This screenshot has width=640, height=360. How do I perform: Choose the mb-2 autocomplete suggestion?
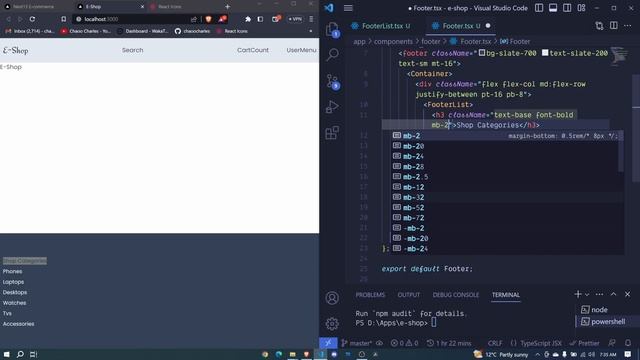(507, 136)
